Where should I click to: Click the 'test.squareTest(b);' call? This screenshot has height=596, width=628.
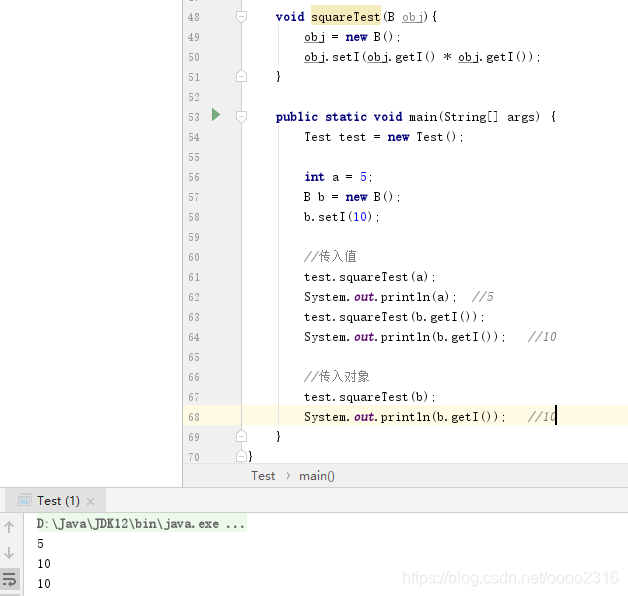(369, 397)
